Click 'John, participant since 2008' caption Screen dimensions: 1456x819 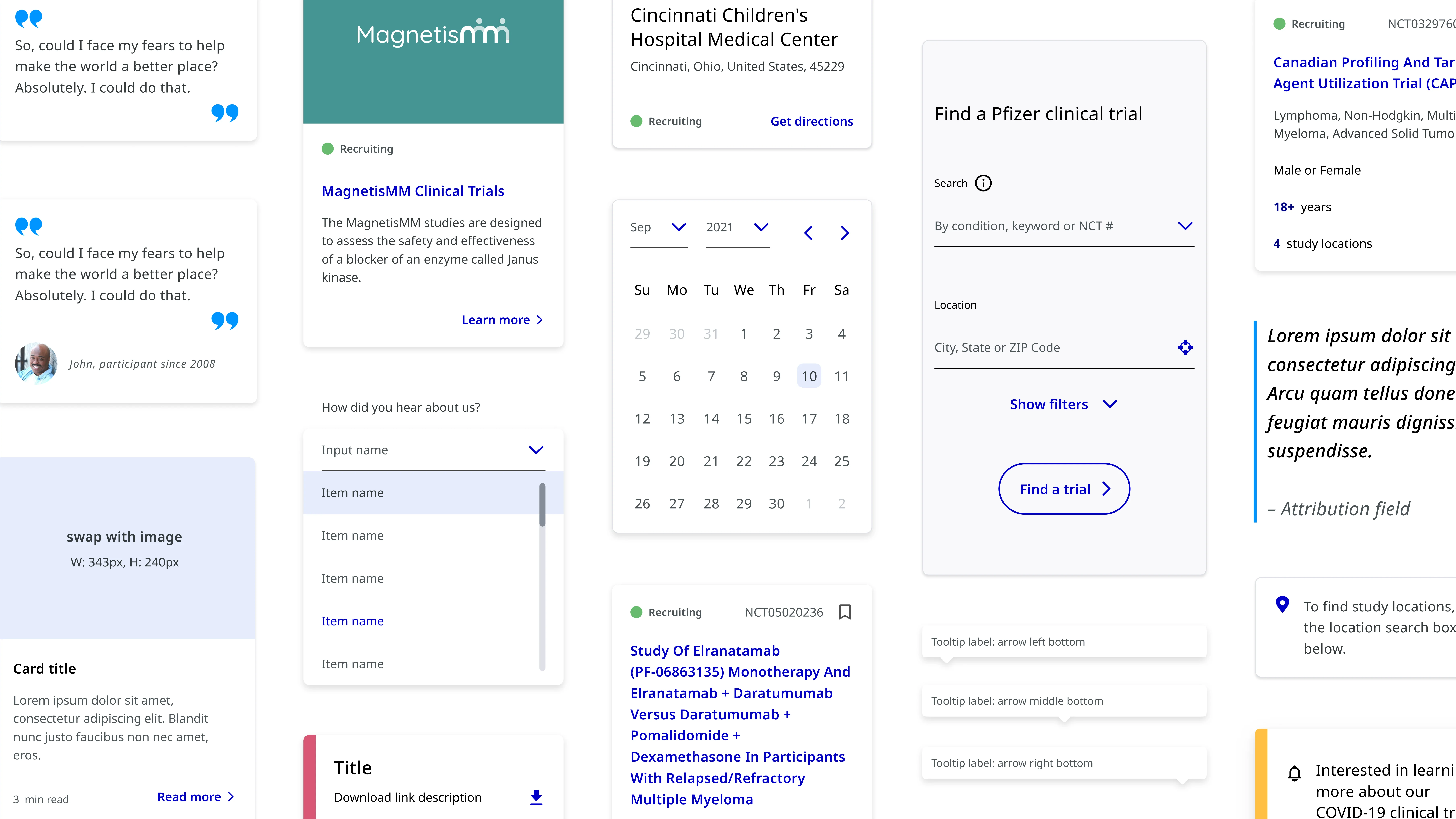coord(142,364)
